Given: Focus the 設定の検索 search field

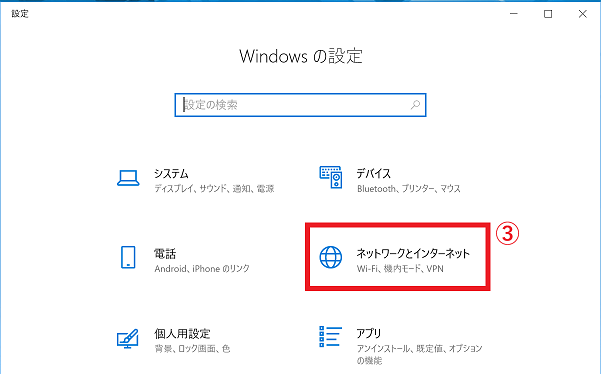Looking at the screenshot, I should (x=300, y=105).
